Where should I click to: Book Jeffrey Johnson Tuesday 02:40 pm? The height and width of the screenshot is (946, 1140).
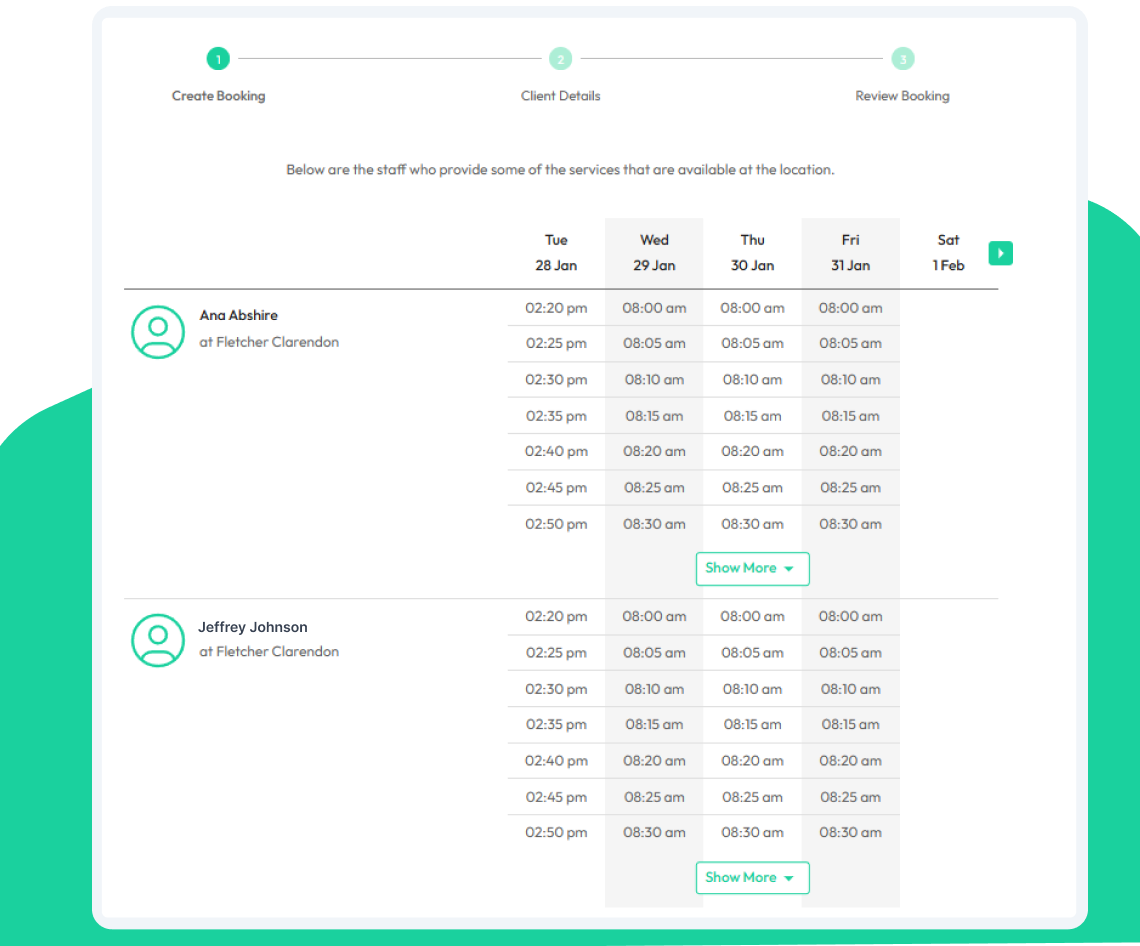[556, 761]
